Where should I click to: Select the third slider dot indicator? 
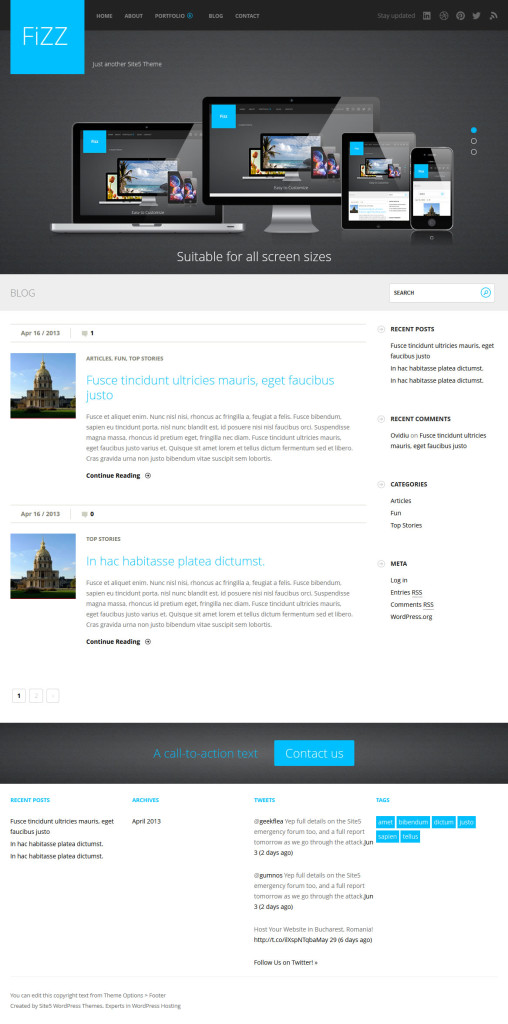pyautogui.click(x=473, y=152)
